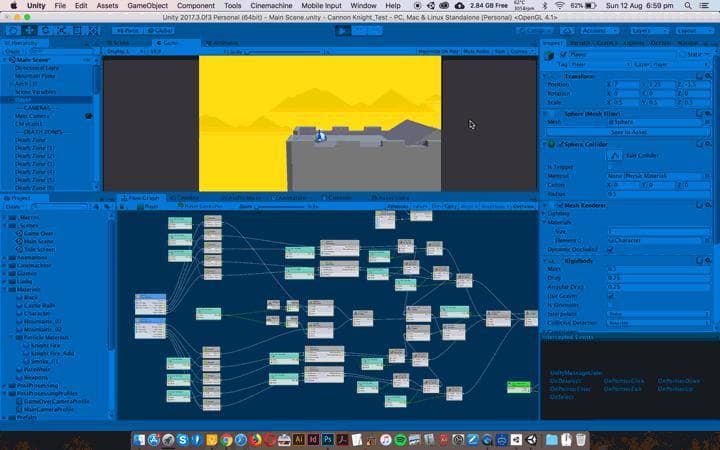The width and height of the screenshot is (720, 450).
Task: Click the Edit Collider button
Action: (615, 156)
